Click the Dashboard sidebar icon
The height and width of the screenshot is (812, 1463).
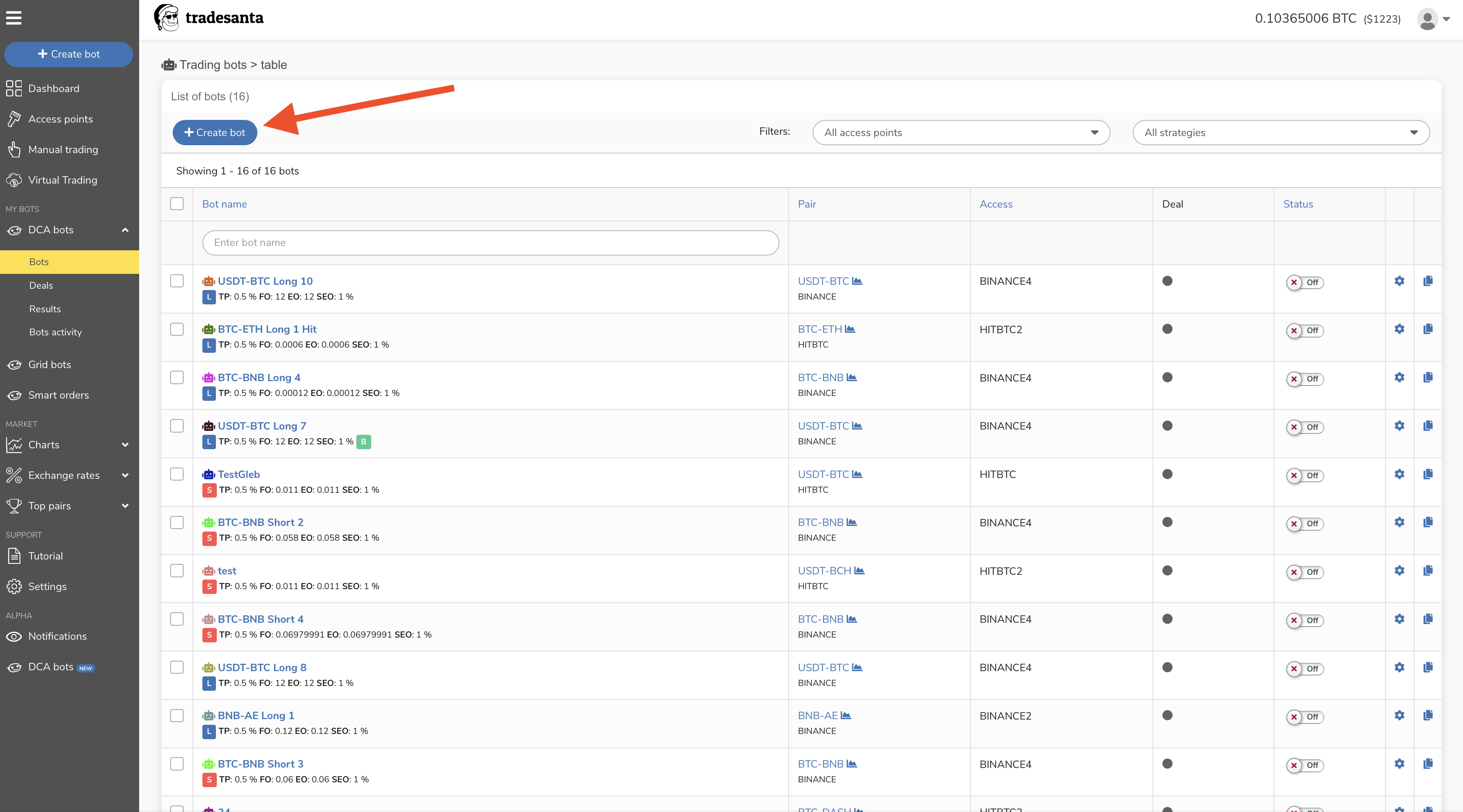(14, 88)
